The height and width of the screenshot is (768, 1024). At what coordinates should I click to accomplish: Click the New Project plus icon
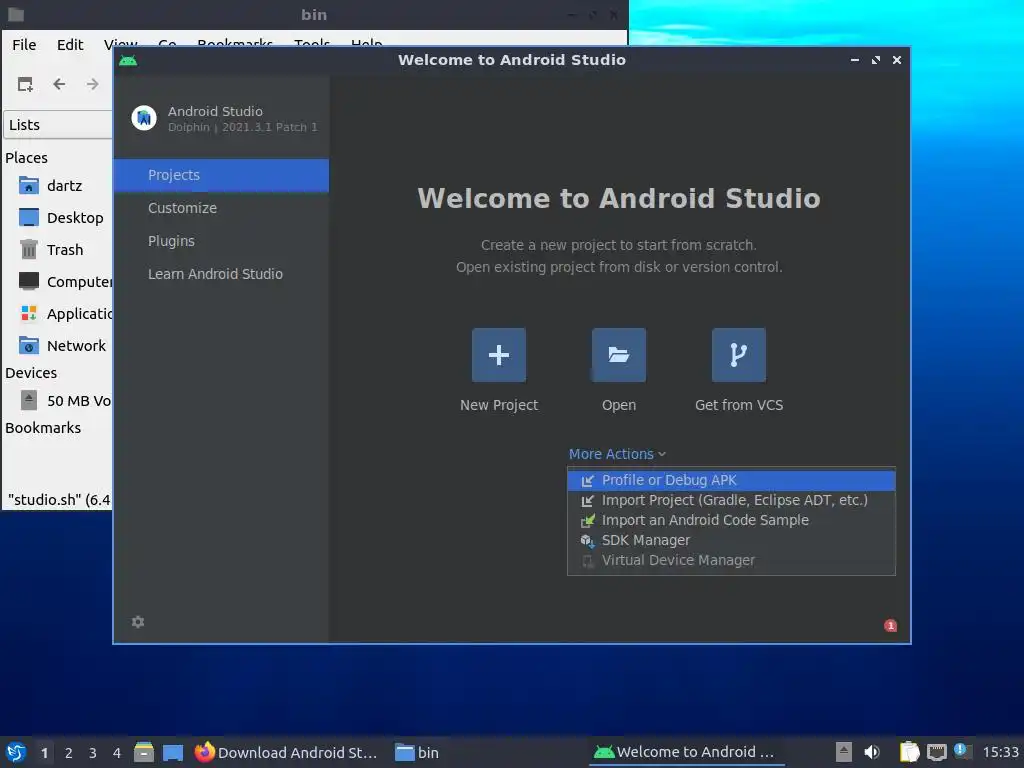point(498,355)
